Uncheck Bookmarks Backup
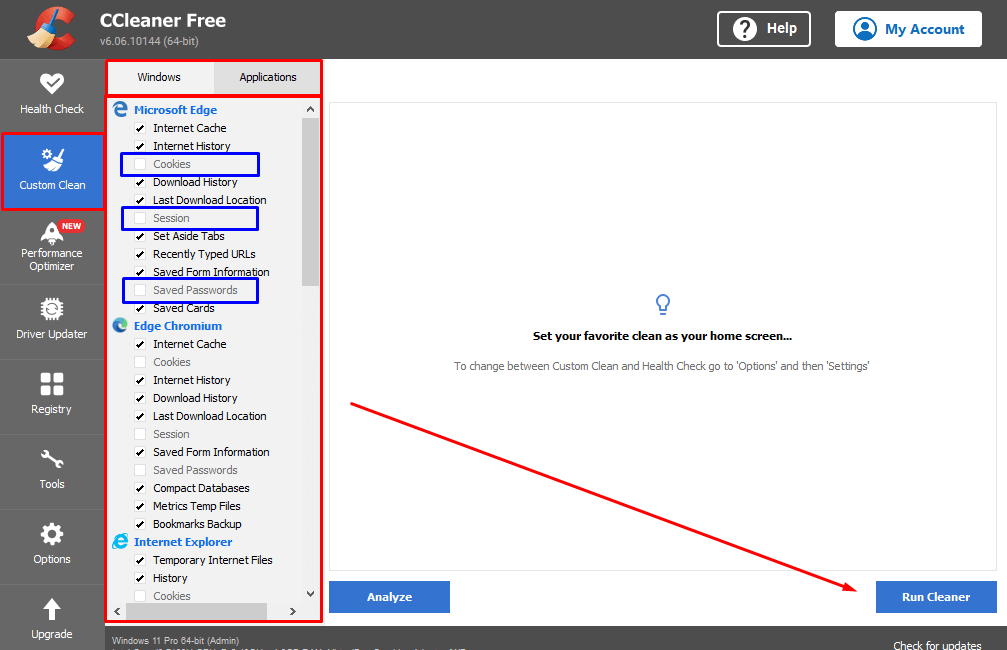The height and width of the screenshot is (650, 1007). 140,523
